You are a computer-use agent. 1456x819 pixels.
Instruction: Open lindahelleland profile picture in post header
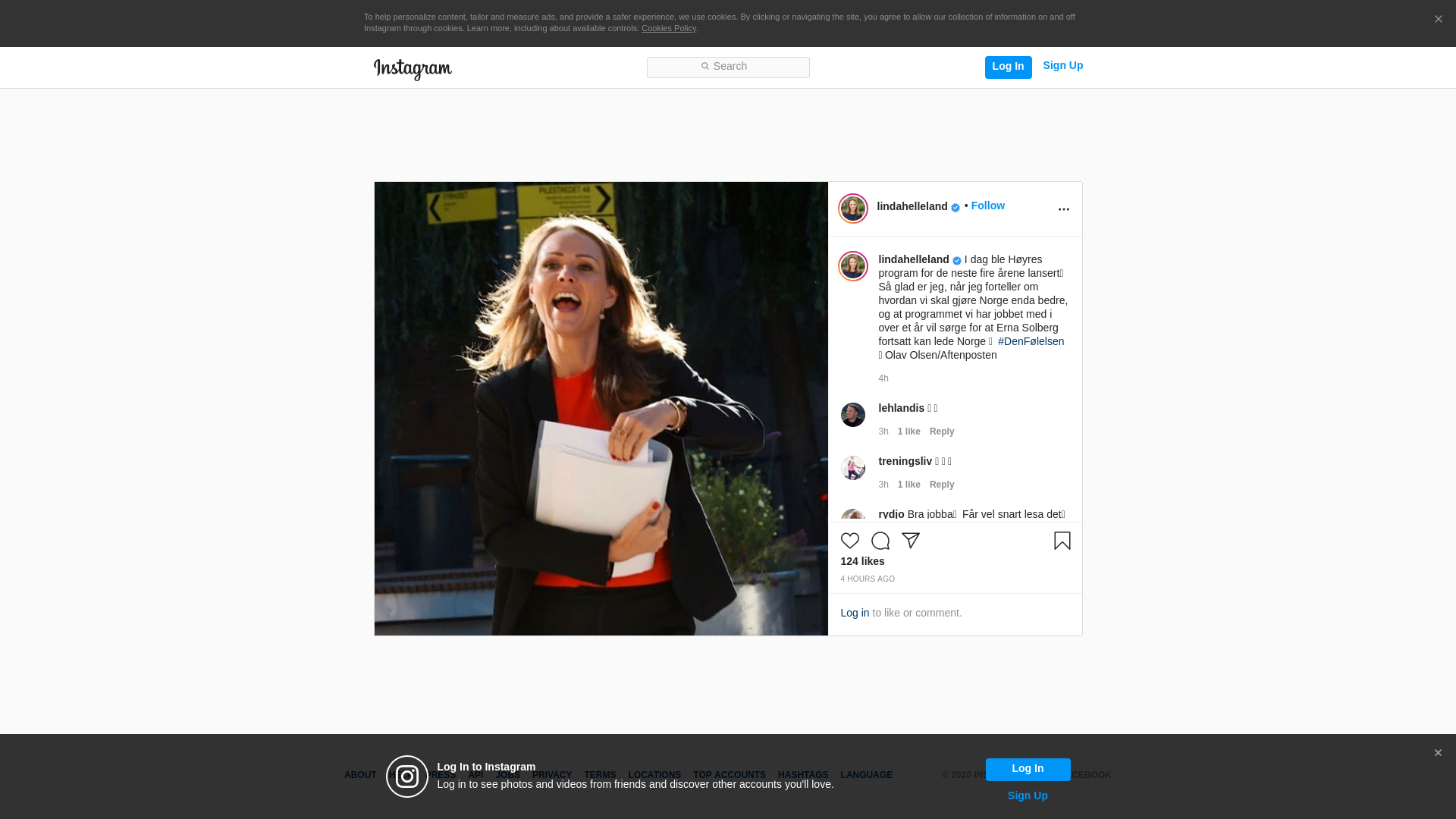click(x=853, y=209)
